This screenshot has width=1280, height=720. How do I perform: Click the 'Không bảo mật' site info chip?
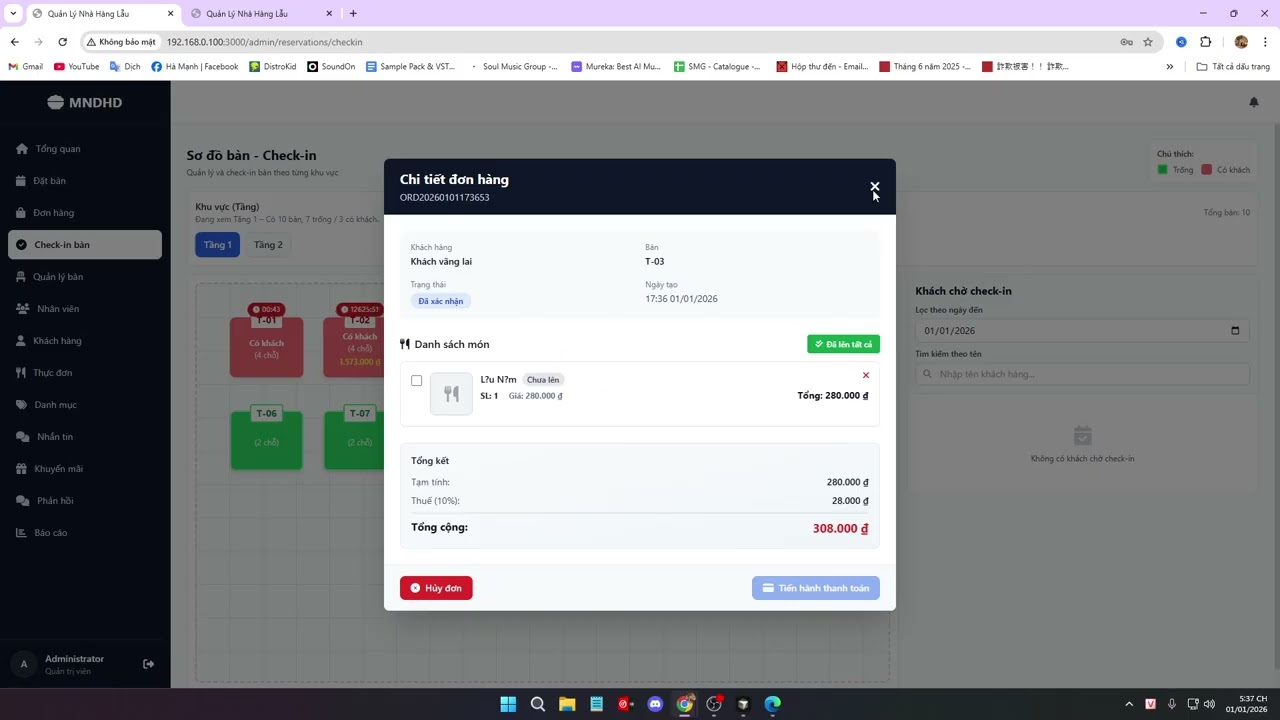pos(121,42)
